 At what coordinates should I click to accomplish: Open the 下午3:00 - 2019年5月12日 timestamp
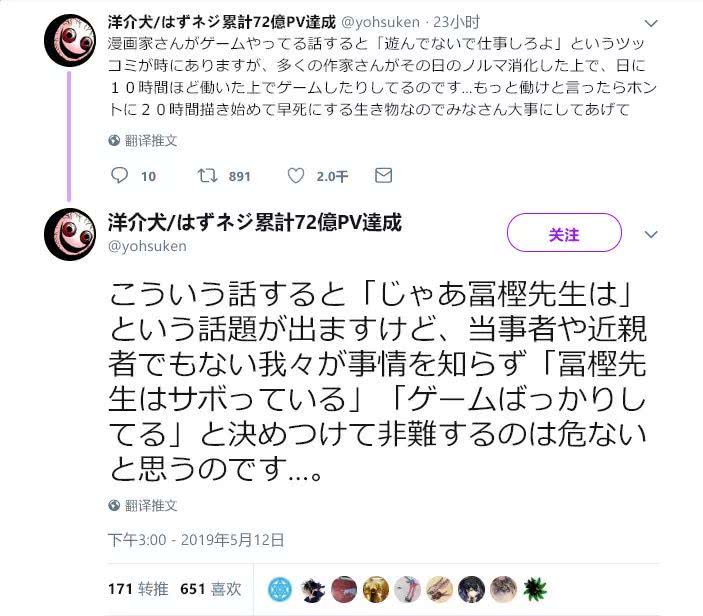(x=196, y=540)
